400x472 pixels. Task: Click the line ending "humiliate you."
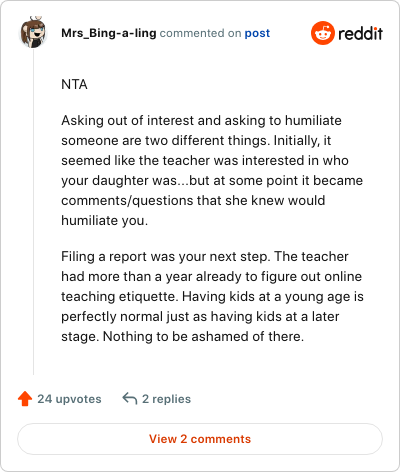[104, 220]
